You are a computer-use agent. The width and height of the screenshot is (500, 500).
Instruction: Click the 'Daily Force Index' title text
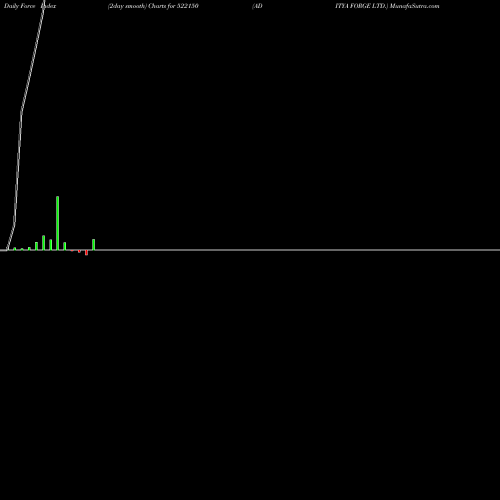(30, 6)
